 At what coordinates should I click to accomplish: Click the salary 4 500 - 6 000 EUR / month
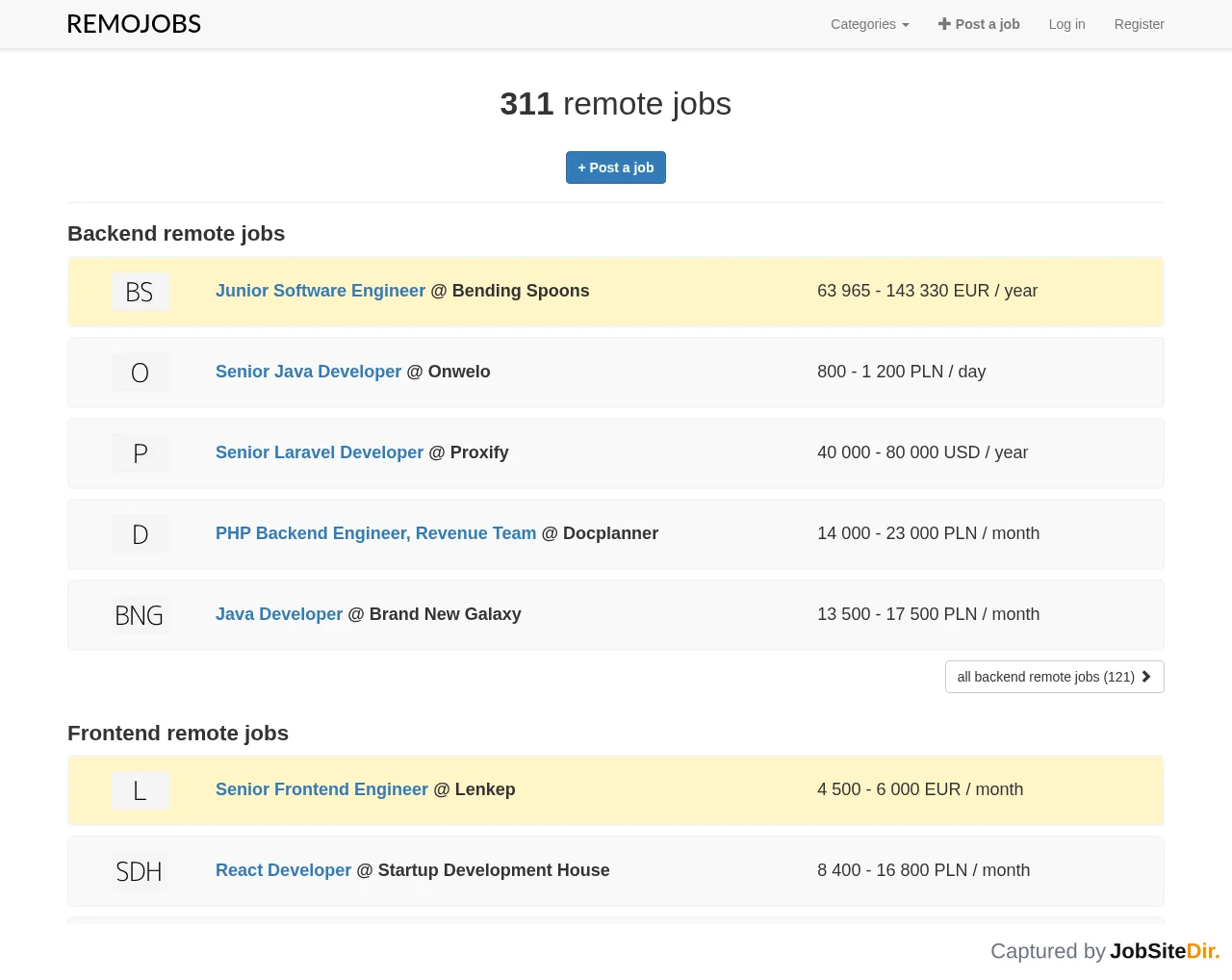click(920, 789)
